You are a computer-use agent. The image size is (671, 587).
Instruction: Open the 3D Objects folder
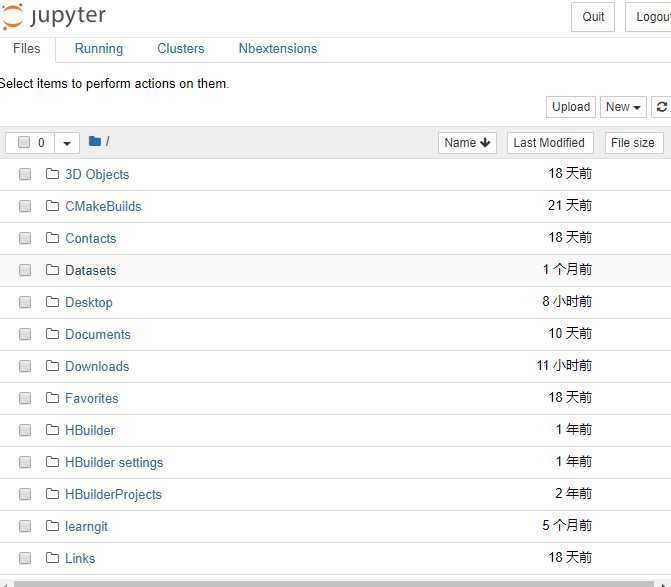click(x=97, y=175)
